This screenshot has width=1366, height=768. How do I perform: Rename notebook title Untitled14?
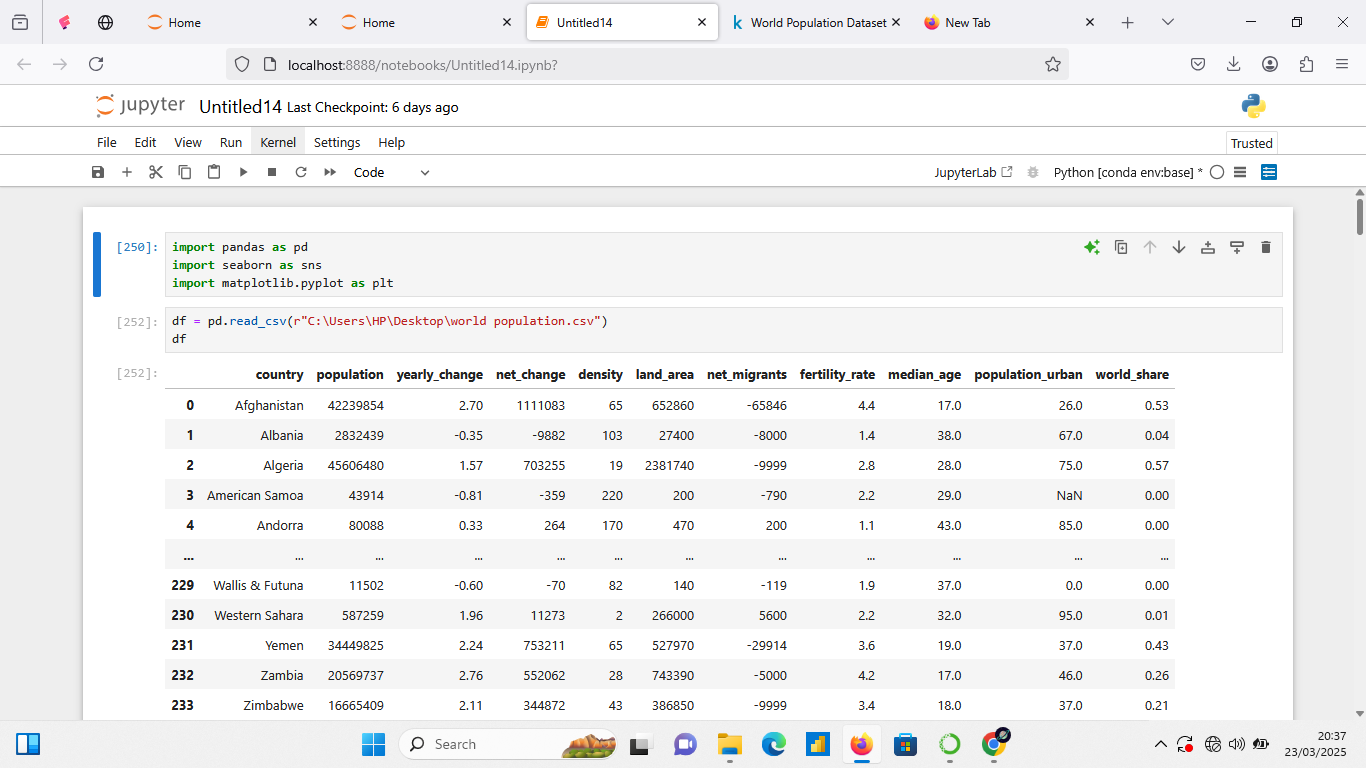[240, 107]
